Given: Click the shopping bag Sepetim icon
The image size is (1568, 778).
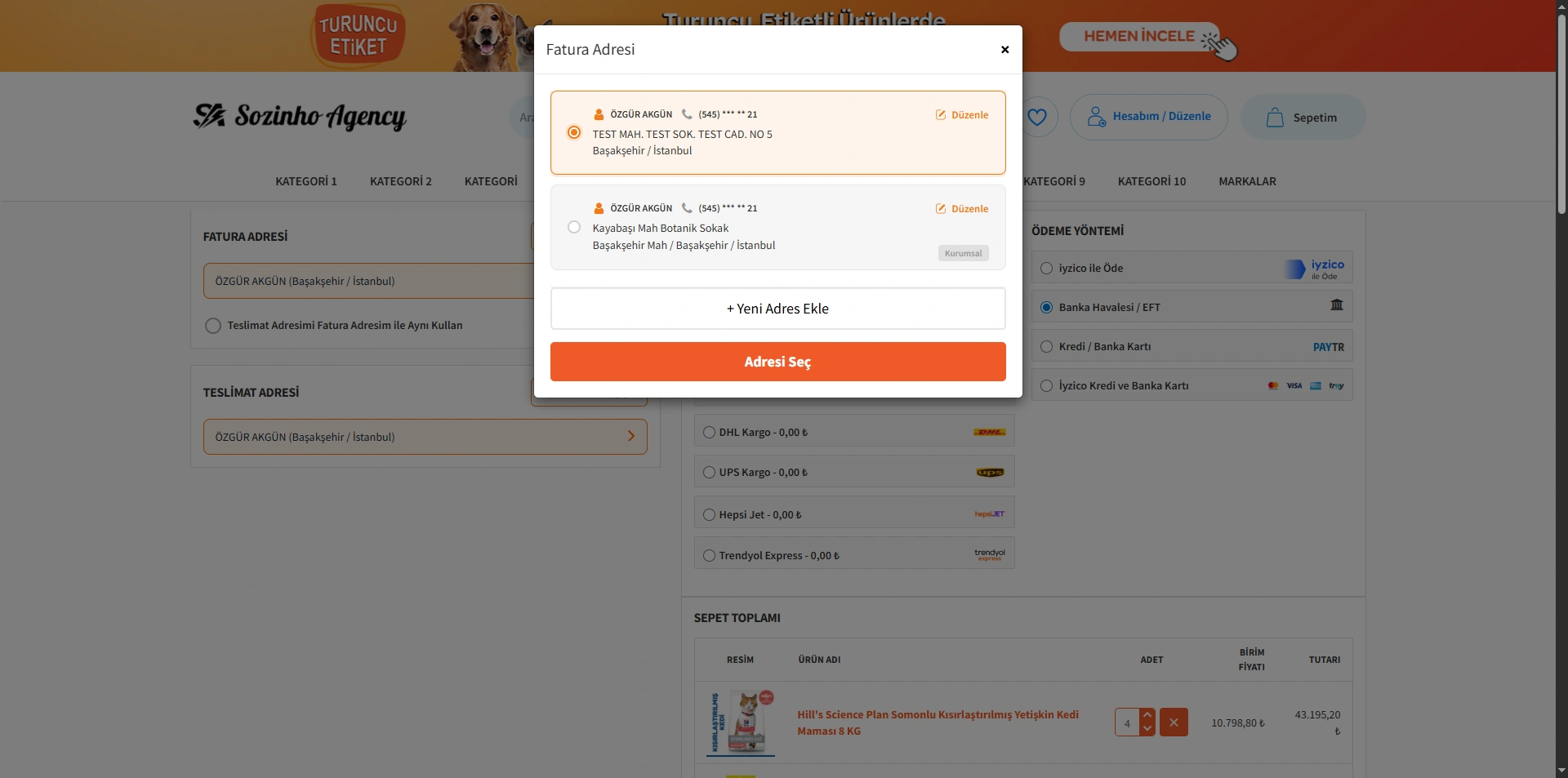Looking at the screenshot, I should (1274, 118).
